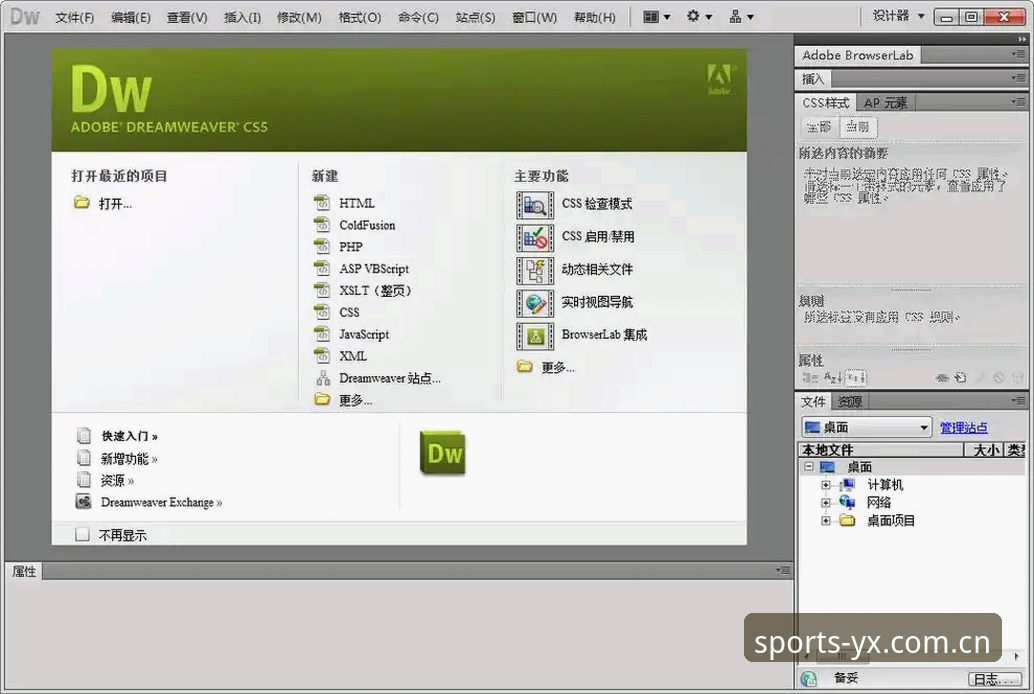Screen dimensions: 1034x694
Task: Toggle the 全部 mode button in CSS panel
Action: pyautogui.click(x=820, y=127)
